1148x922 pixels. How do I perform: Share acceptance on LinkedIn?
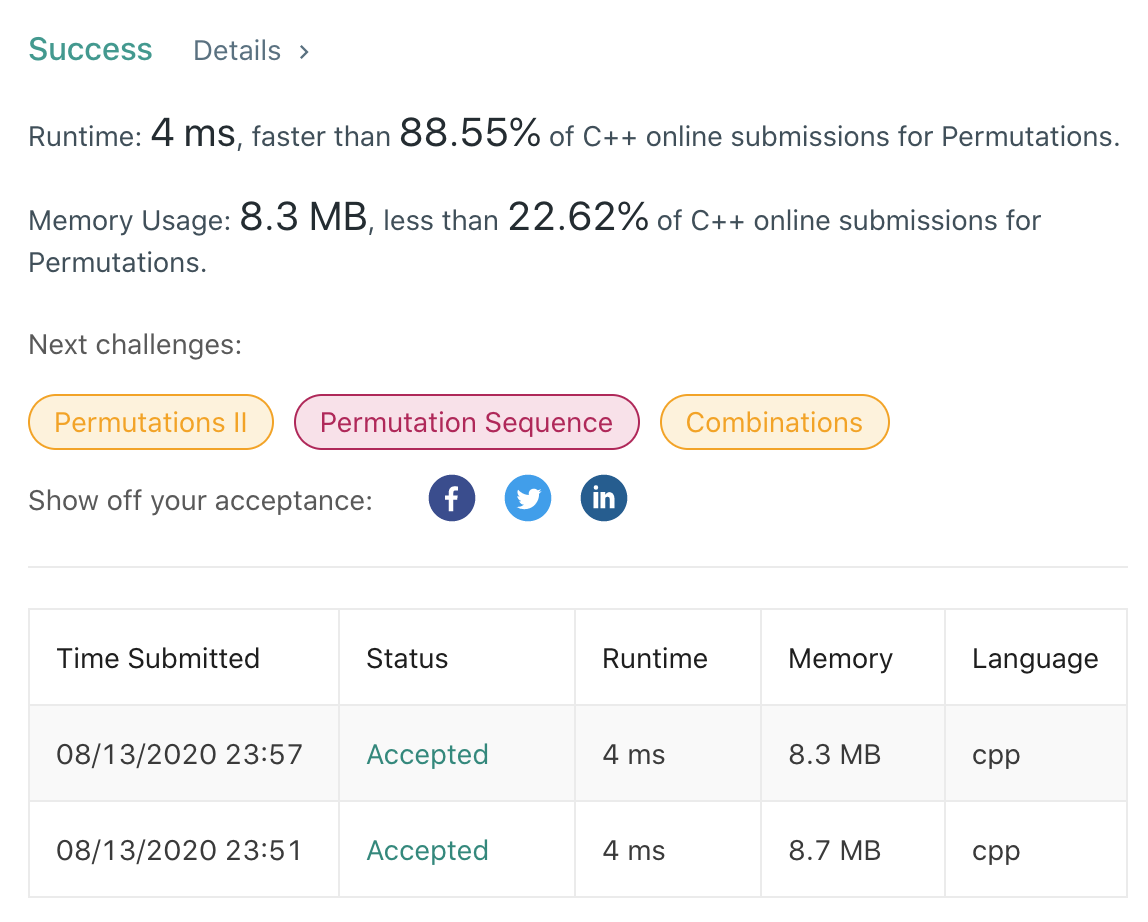(x=604, y=497)
